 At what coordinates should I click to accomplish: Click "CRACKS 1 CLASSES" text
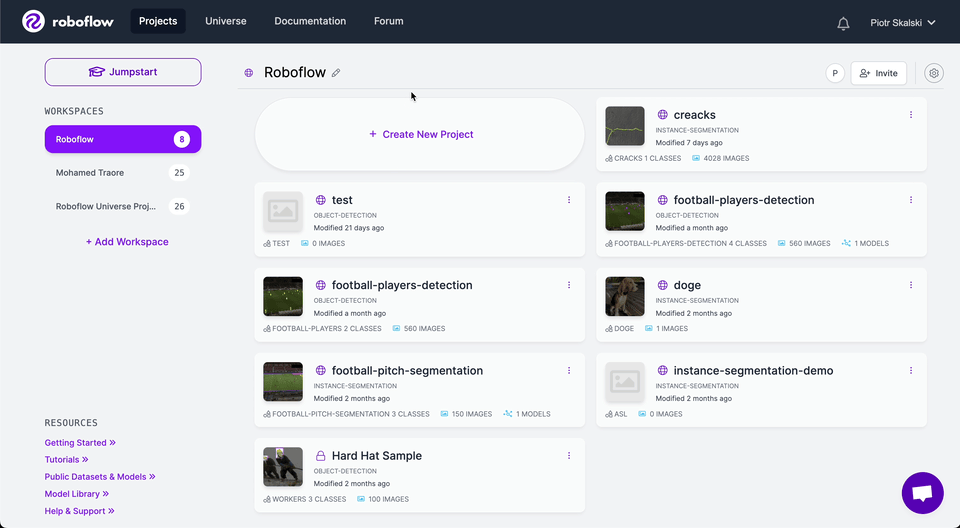[x=648, y=158]
